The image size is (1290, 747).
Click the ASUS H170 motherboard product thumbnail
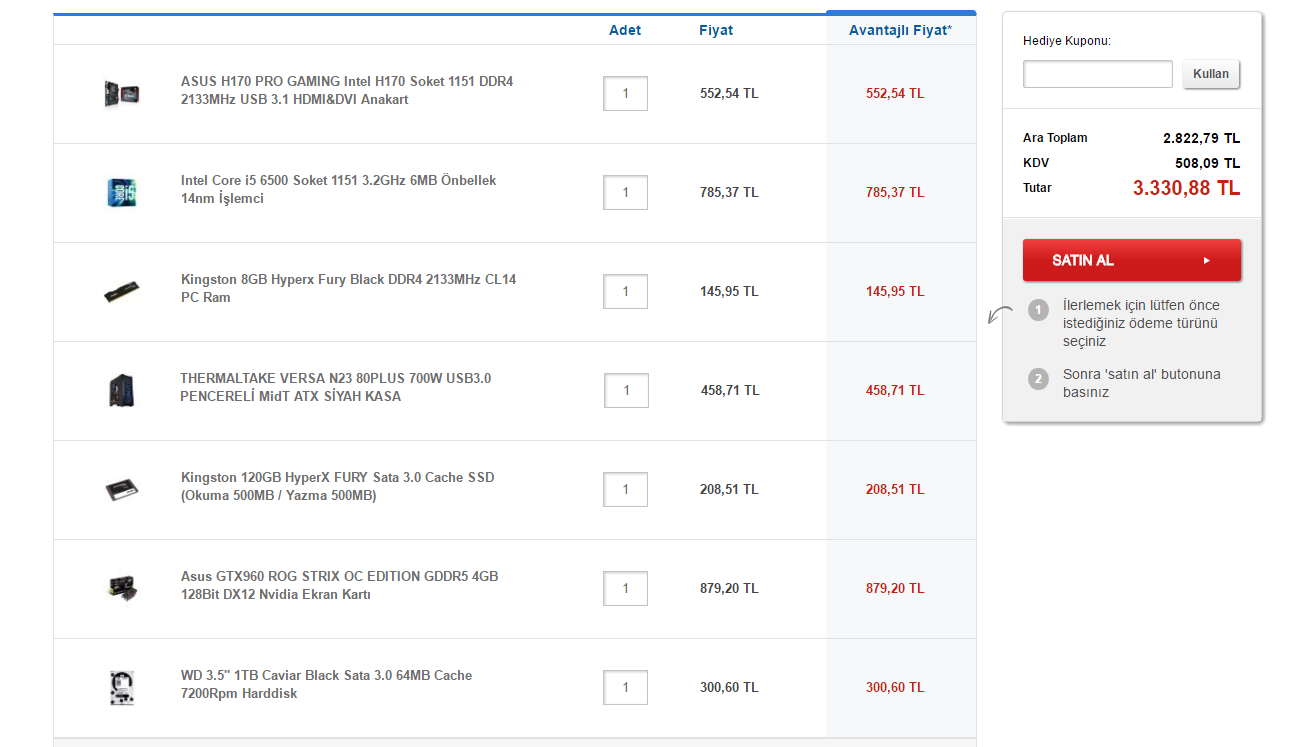point(121,94)
